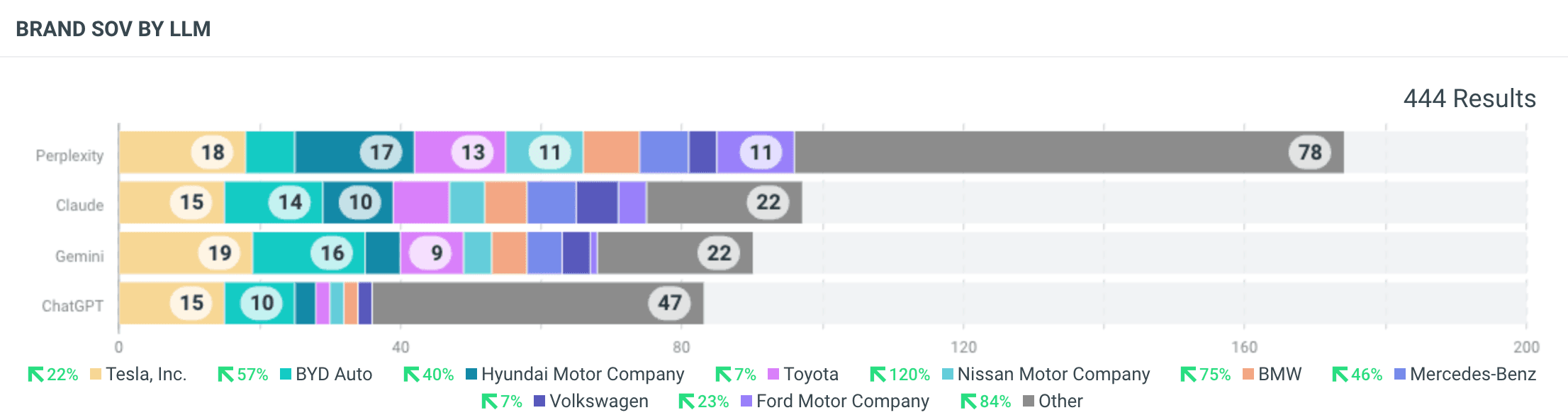Click the green 22% trend arrow icon

35,375
